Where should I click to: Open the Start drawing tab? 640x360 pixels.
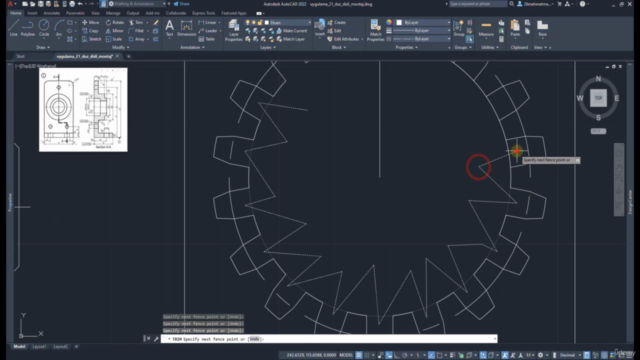point(20,56)
